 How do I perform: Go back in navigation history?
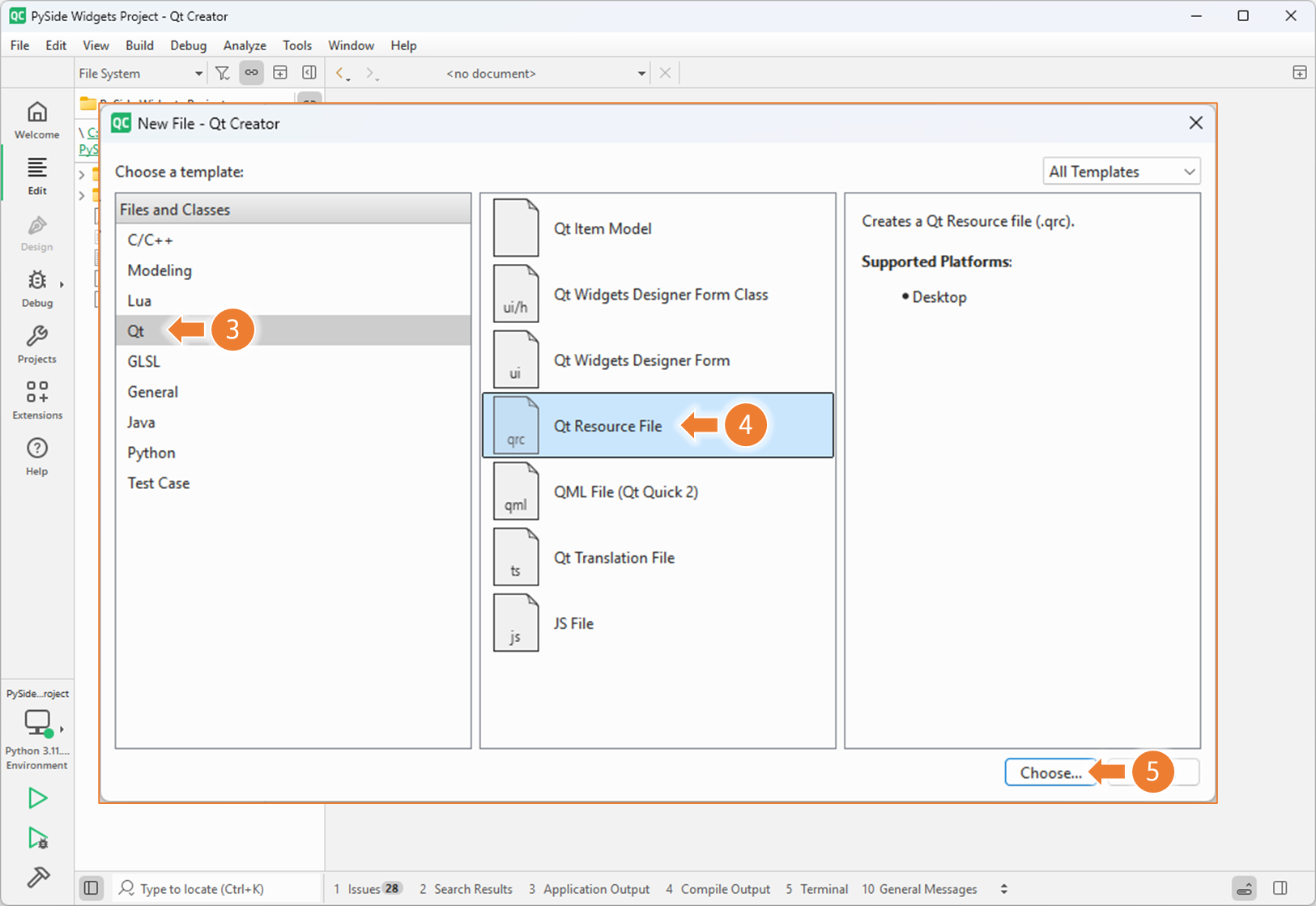pos(342,73)
